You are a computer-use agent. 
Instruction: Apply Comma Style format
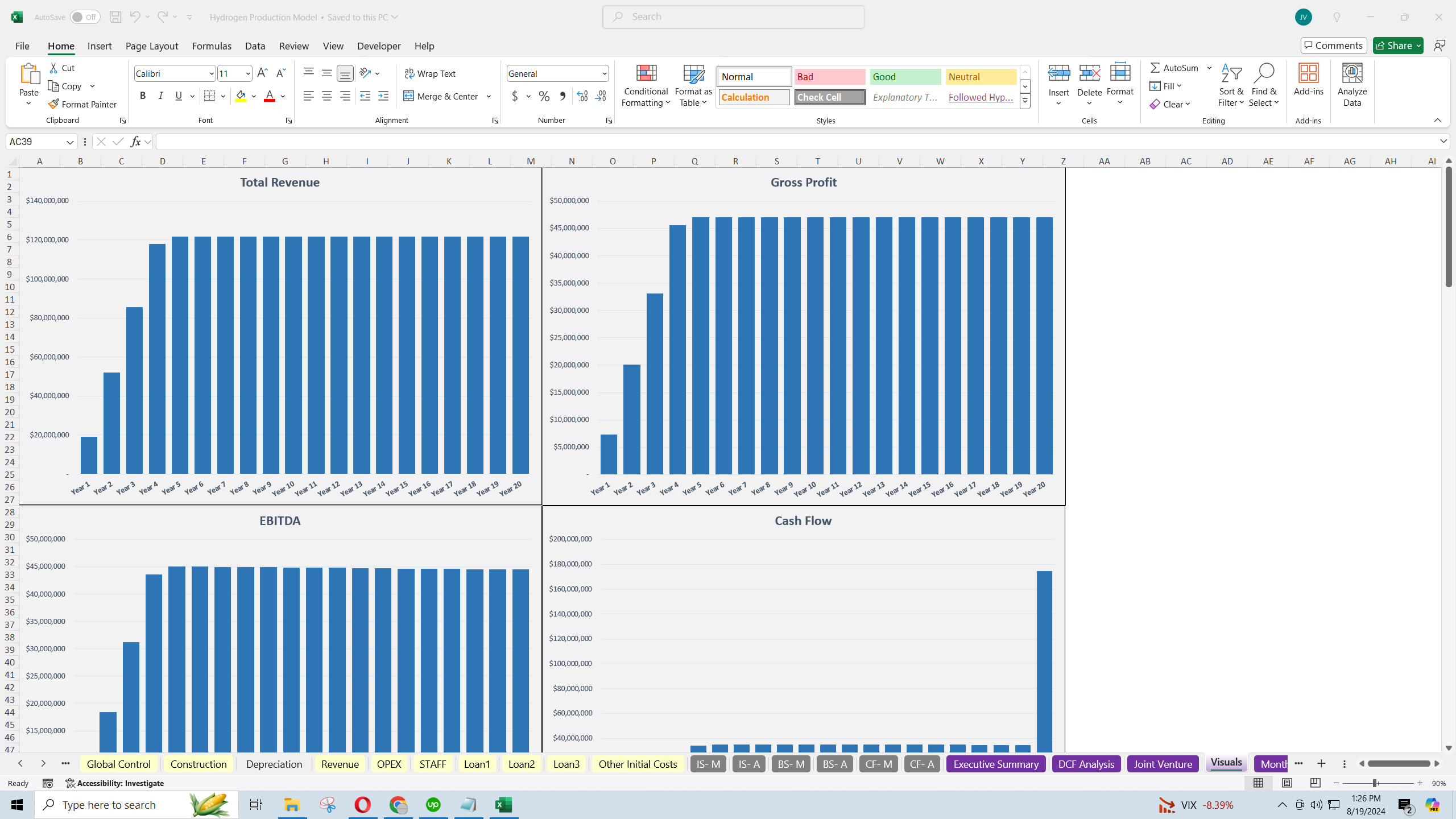(562, 96)
